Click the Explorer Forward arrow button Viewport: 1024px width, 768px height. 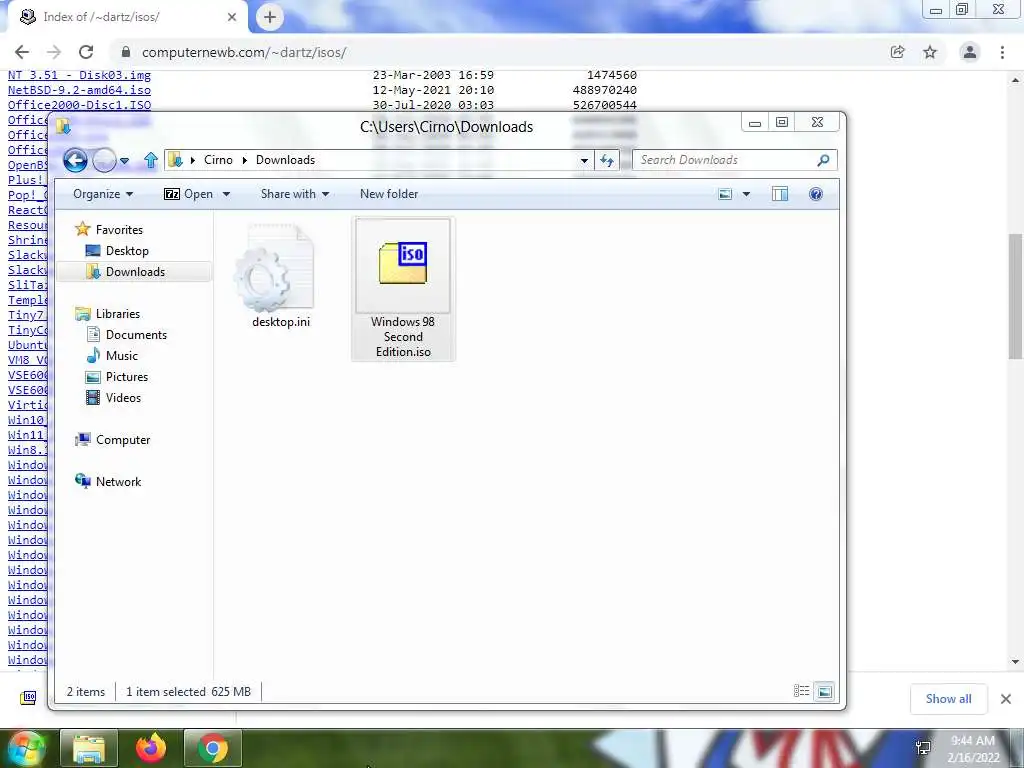(104, 160)
